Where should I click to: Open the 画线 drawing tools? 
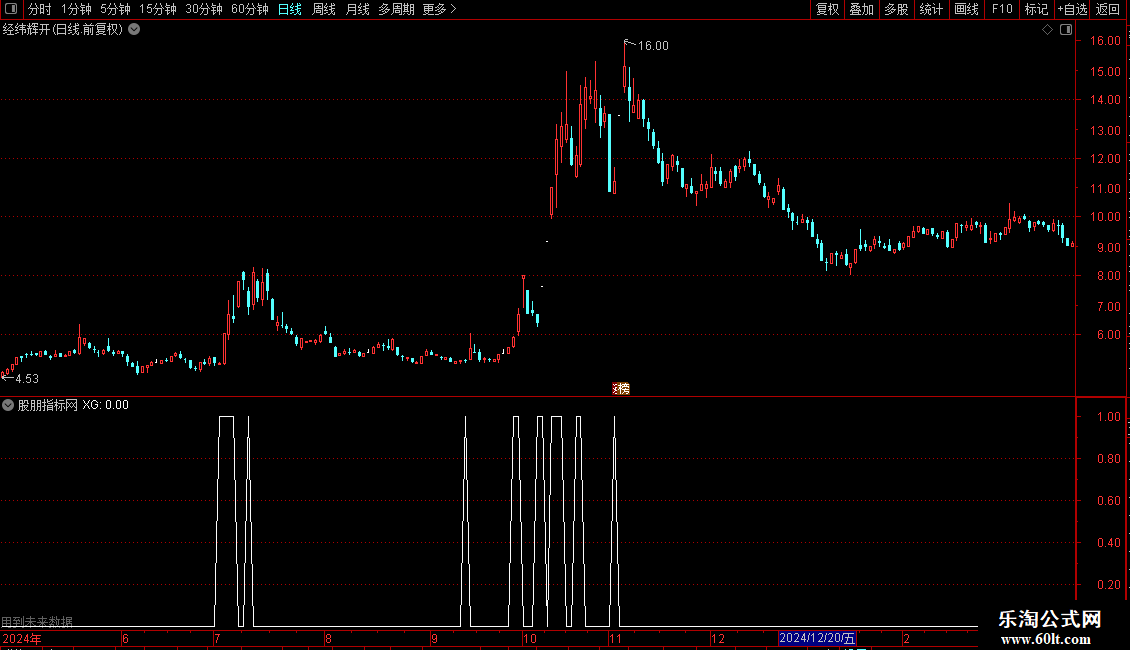pos(966,9)
